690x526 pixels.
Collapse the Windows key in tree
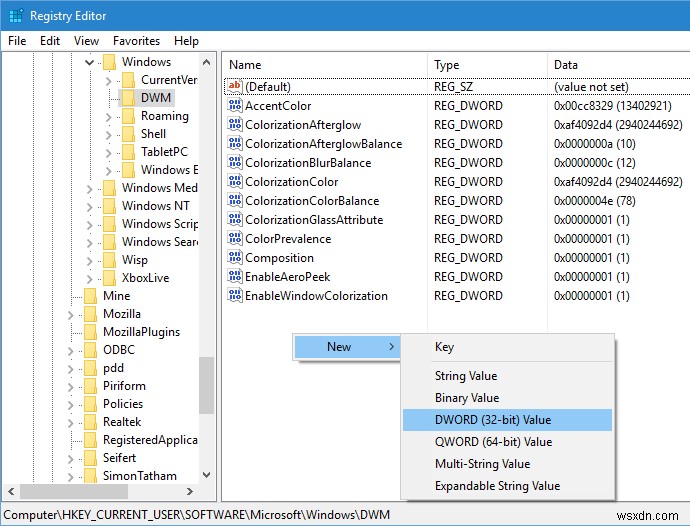[x=89, y=62]
